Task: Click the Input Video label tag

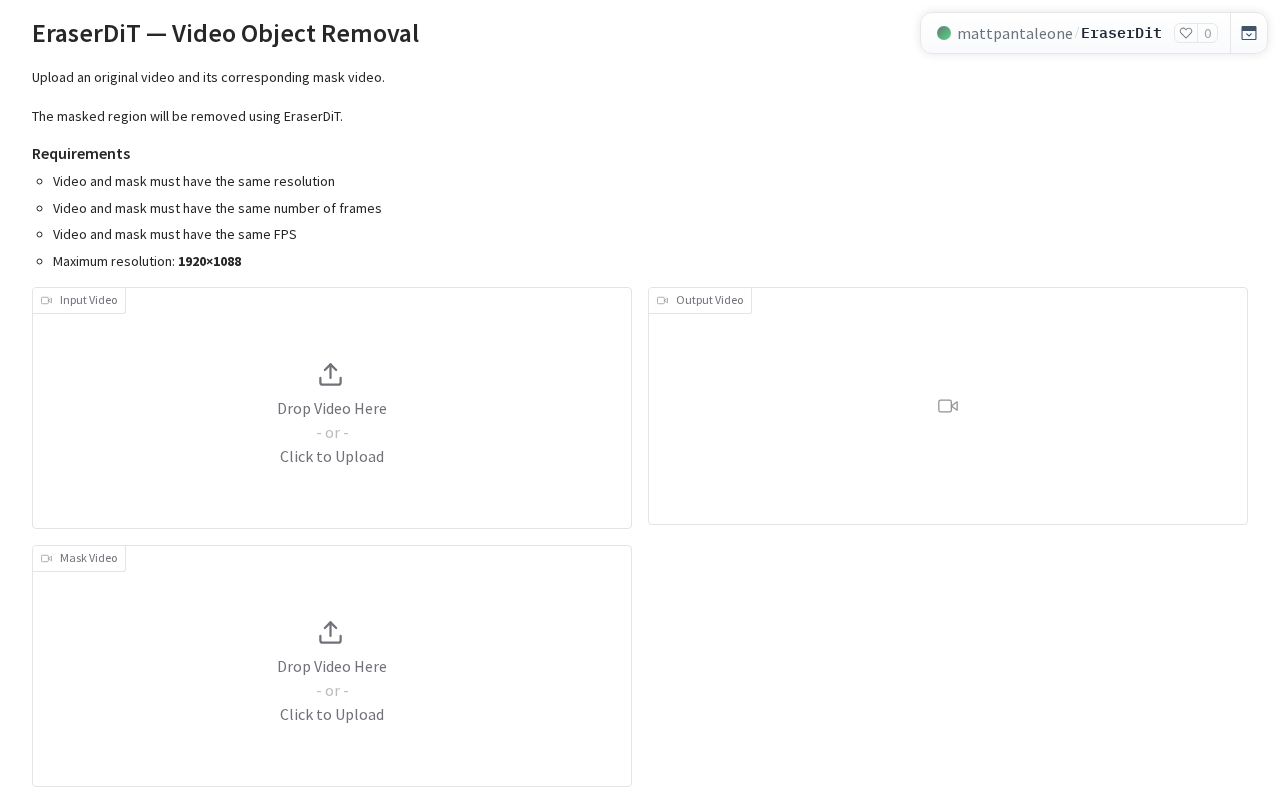Action: pos(79,300)
